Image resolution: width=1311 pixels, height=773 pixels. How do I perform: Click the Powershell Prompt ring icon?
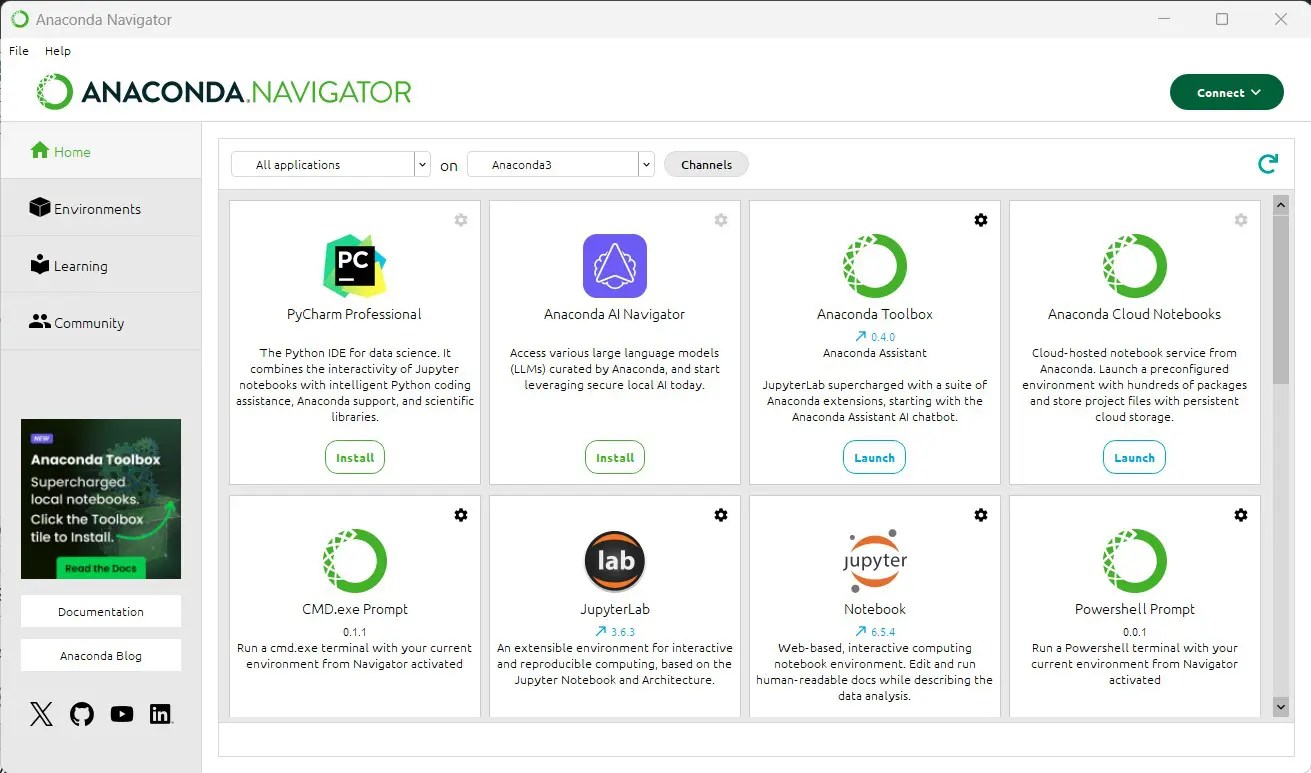(x=1135, y=561)
